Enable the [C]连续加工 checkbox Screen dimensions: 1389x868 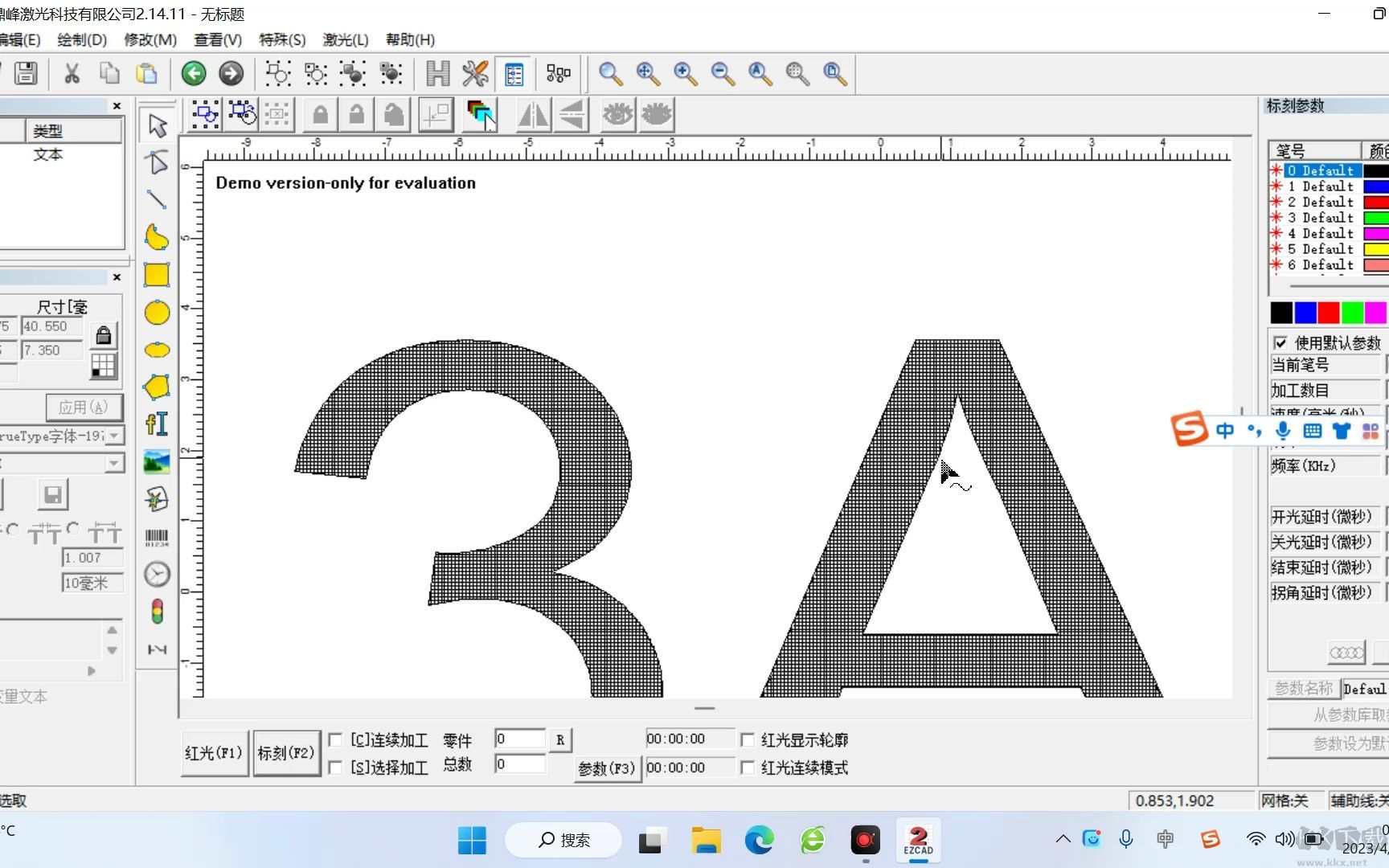335,739
